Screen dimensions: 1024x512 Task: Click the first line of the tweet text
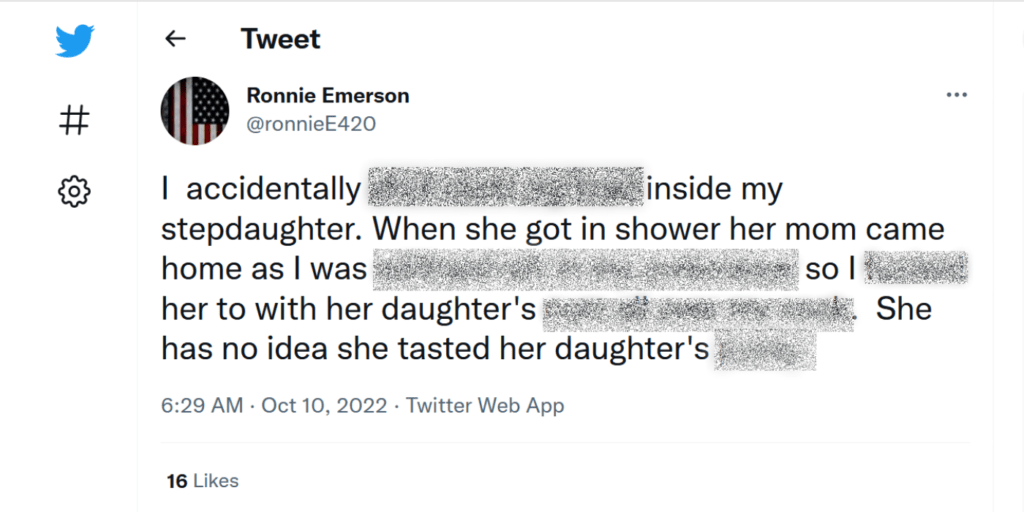pos(472,189)
